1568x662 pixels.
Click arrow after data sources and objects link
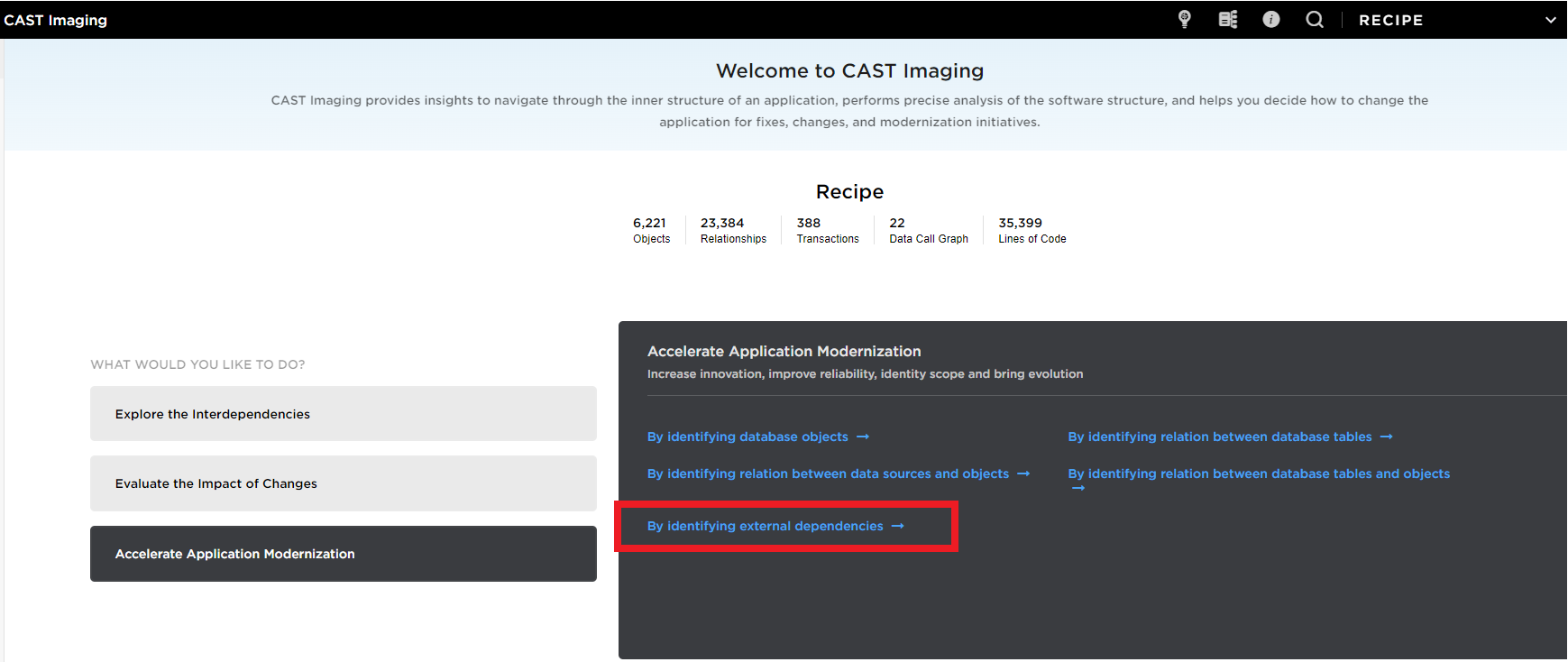pyautogui.click(x=1023, y=474)
